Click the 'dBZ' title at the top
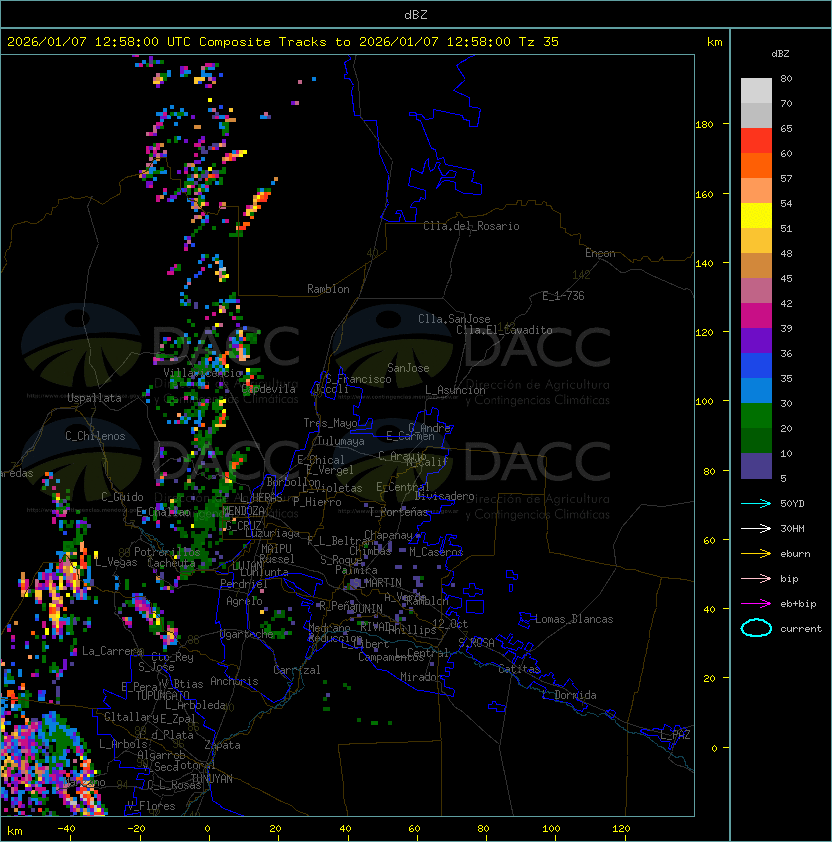 click(x=416, y=14)
